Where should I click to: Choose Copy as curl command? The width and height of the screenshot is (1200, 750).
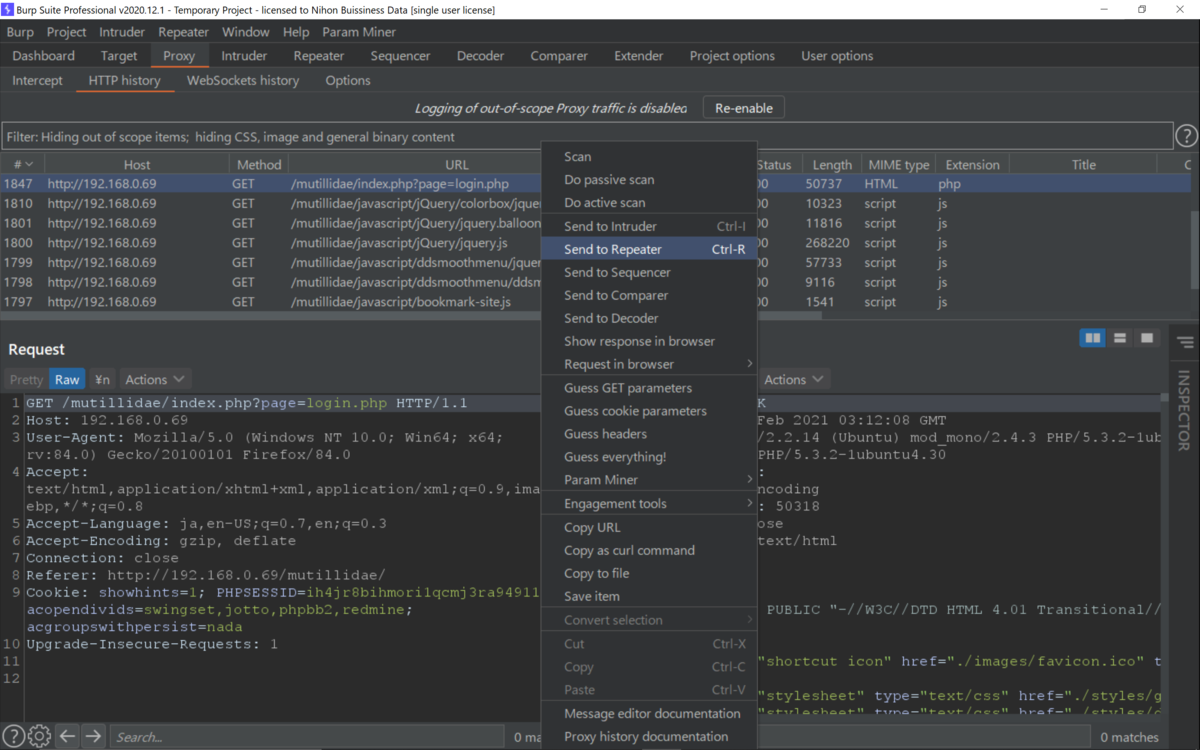point(648,550)
